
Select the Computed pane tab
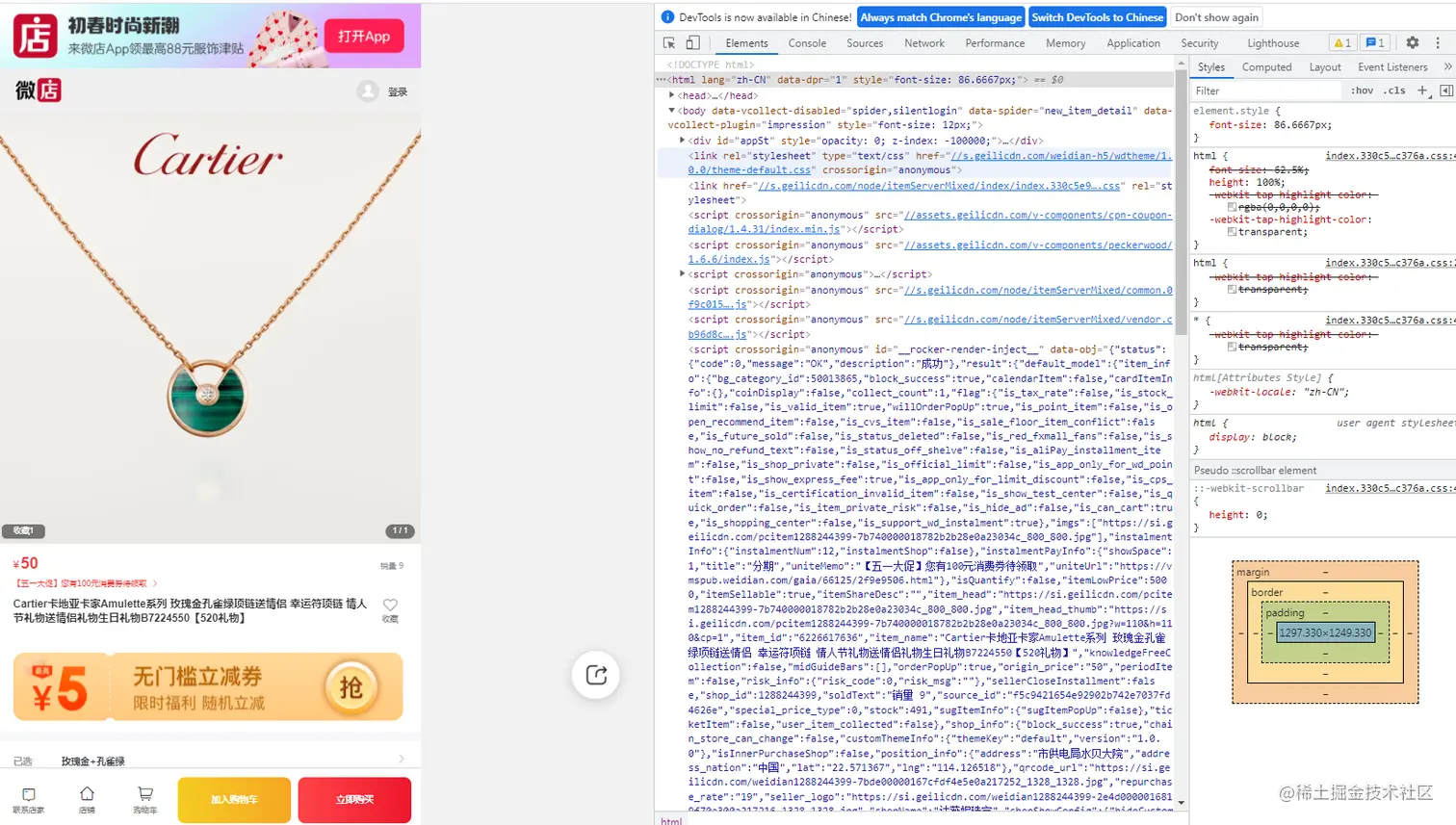click(x=1266, y=66)
